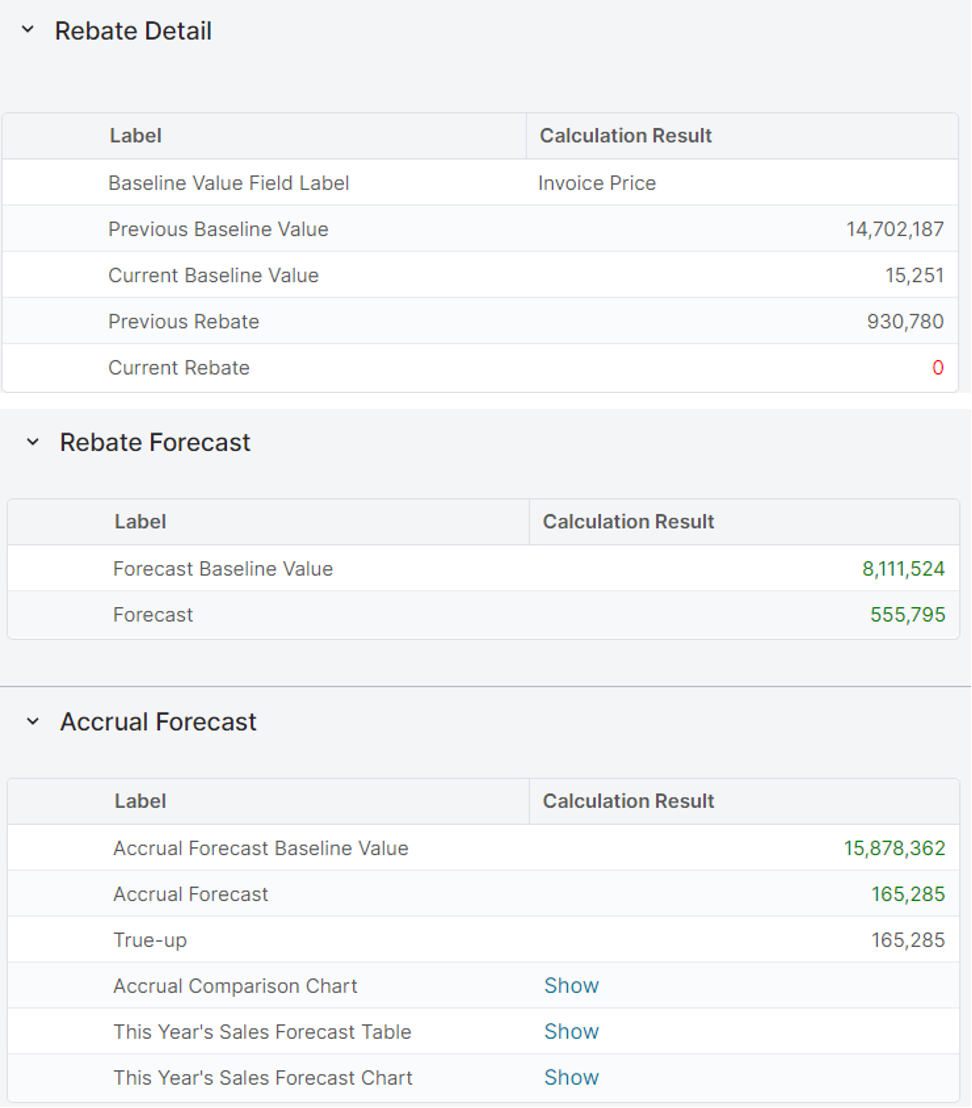The width and height of the screenshot is (972, 1108).
Task: Click Label column header in Accrual Forecast table
Action: pyautogui.click(x=140, y=801)
